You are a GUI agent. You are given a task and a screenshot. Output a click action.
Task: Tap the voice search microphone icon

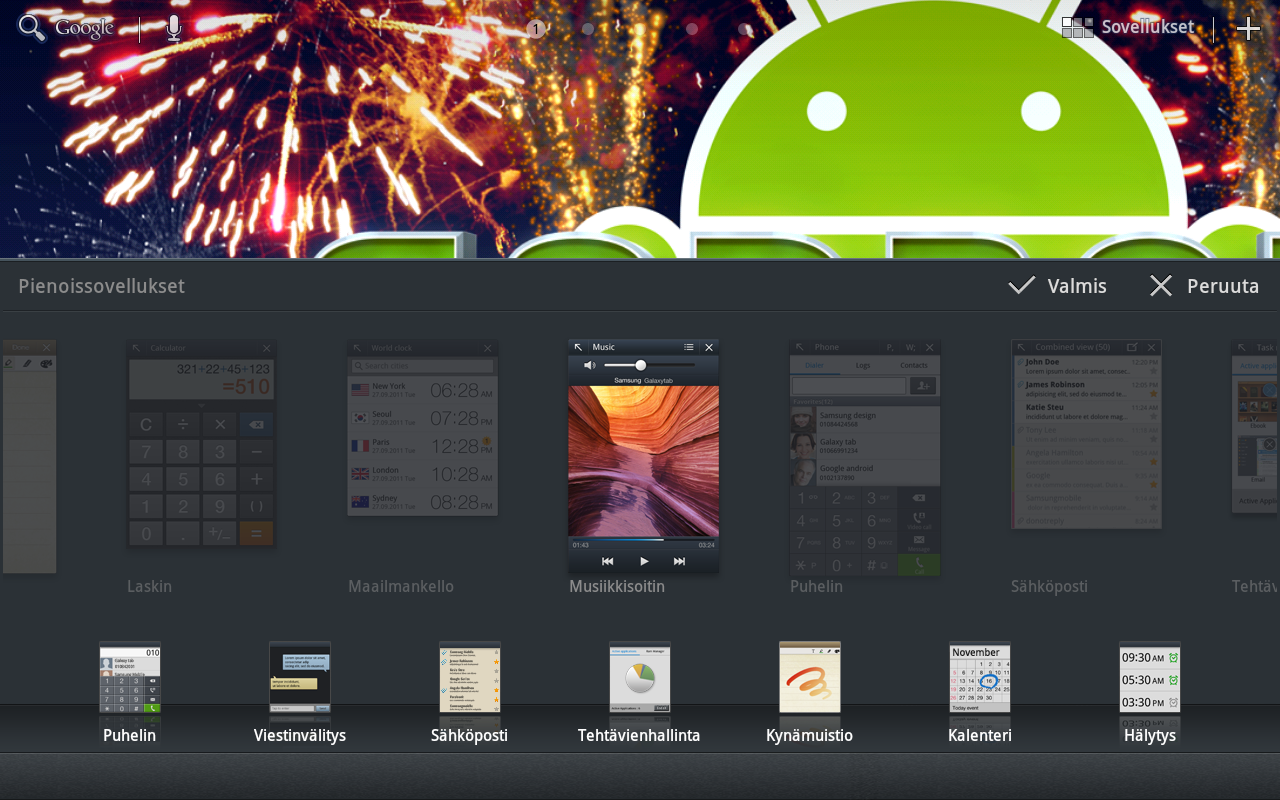pos(174,28)
